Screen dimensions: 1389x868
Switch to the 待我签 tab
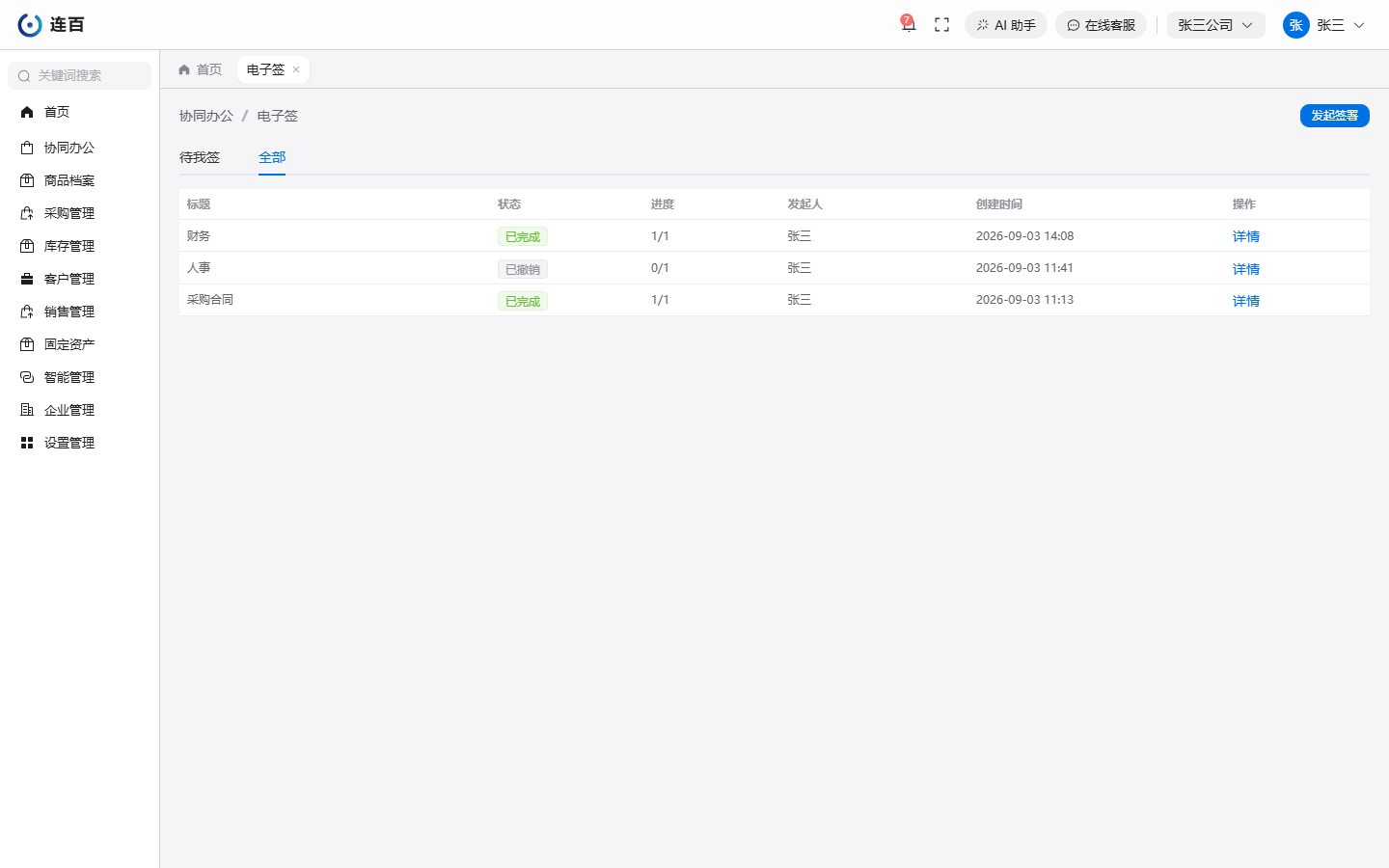tap(200, 157)
